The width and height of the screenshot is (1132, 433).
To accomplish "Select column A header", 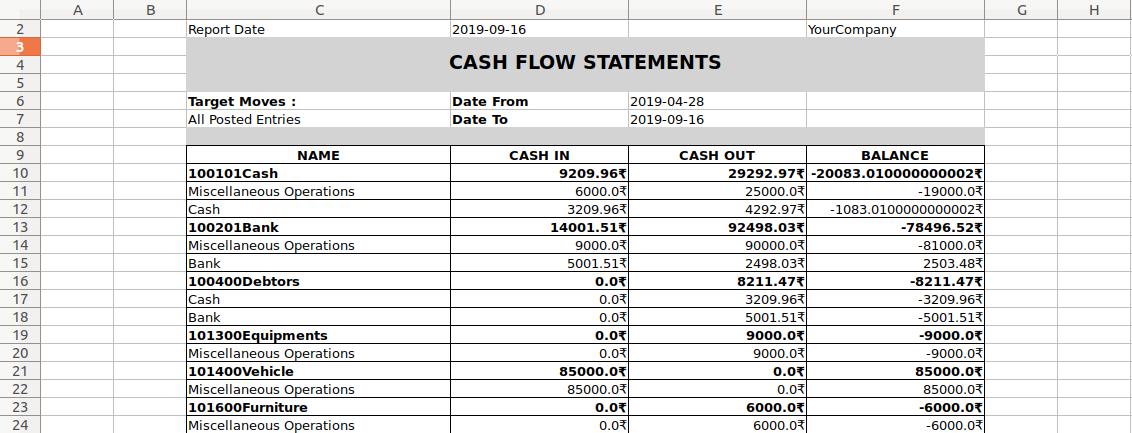I will (x=77, y=10).
